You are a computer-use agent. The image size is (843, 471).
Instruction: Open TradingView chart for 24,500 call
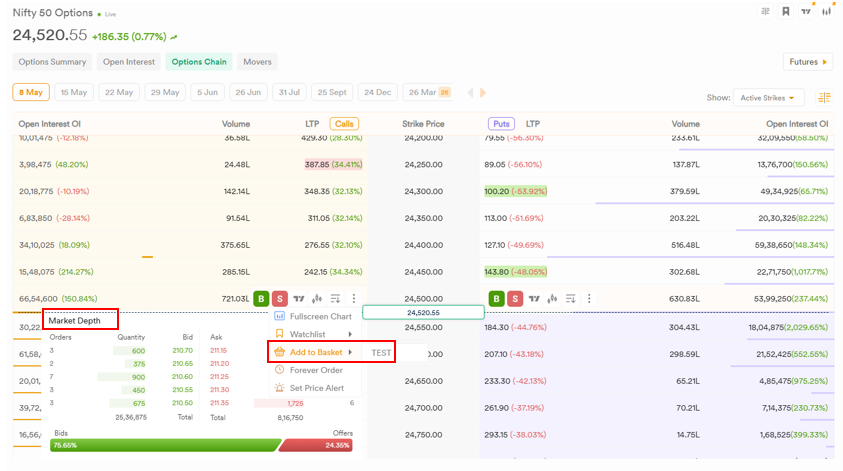click(x=299, y=298)
